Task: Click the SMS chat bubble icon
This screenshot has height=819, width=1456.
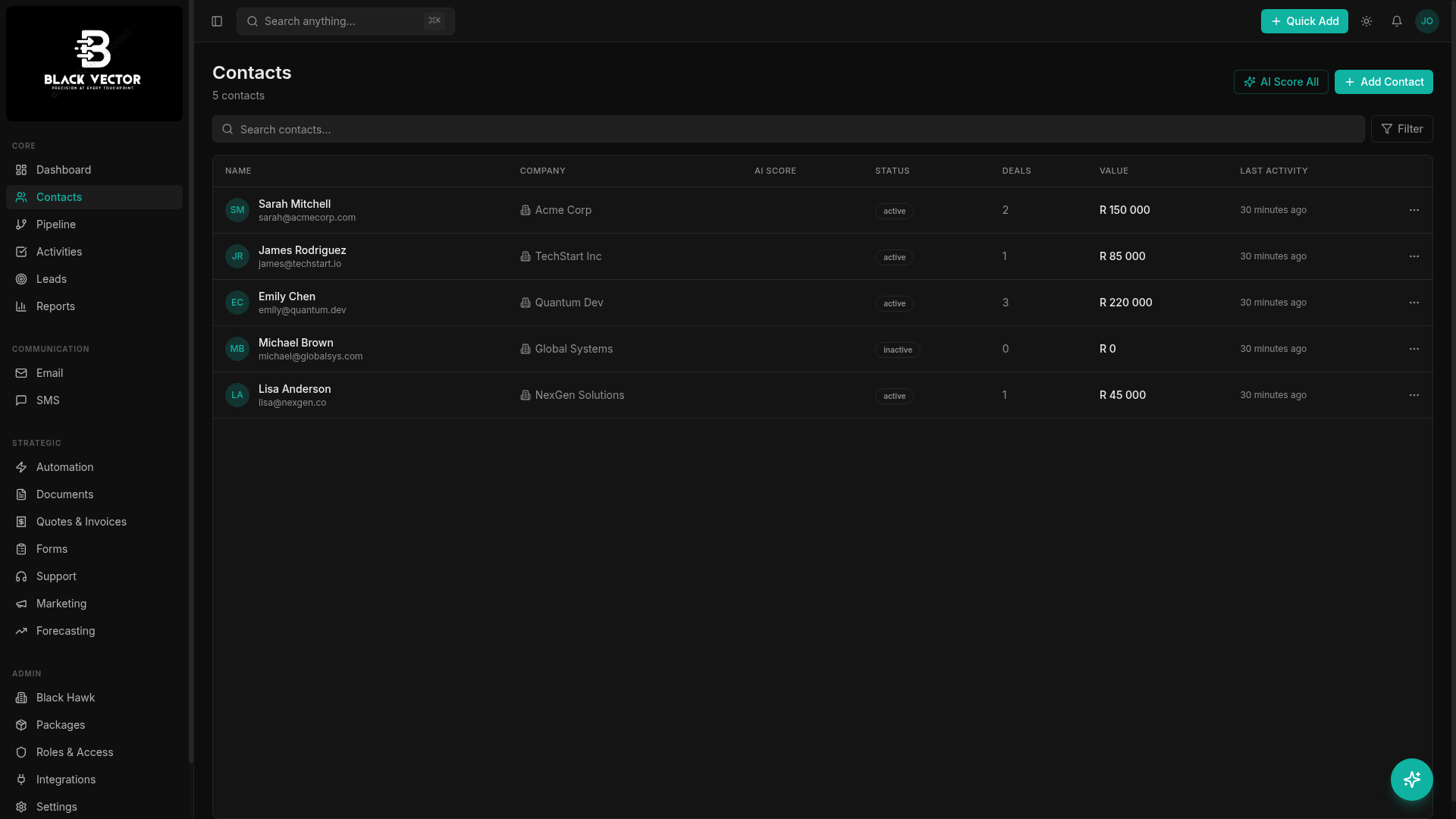Action: click(21, 400)
